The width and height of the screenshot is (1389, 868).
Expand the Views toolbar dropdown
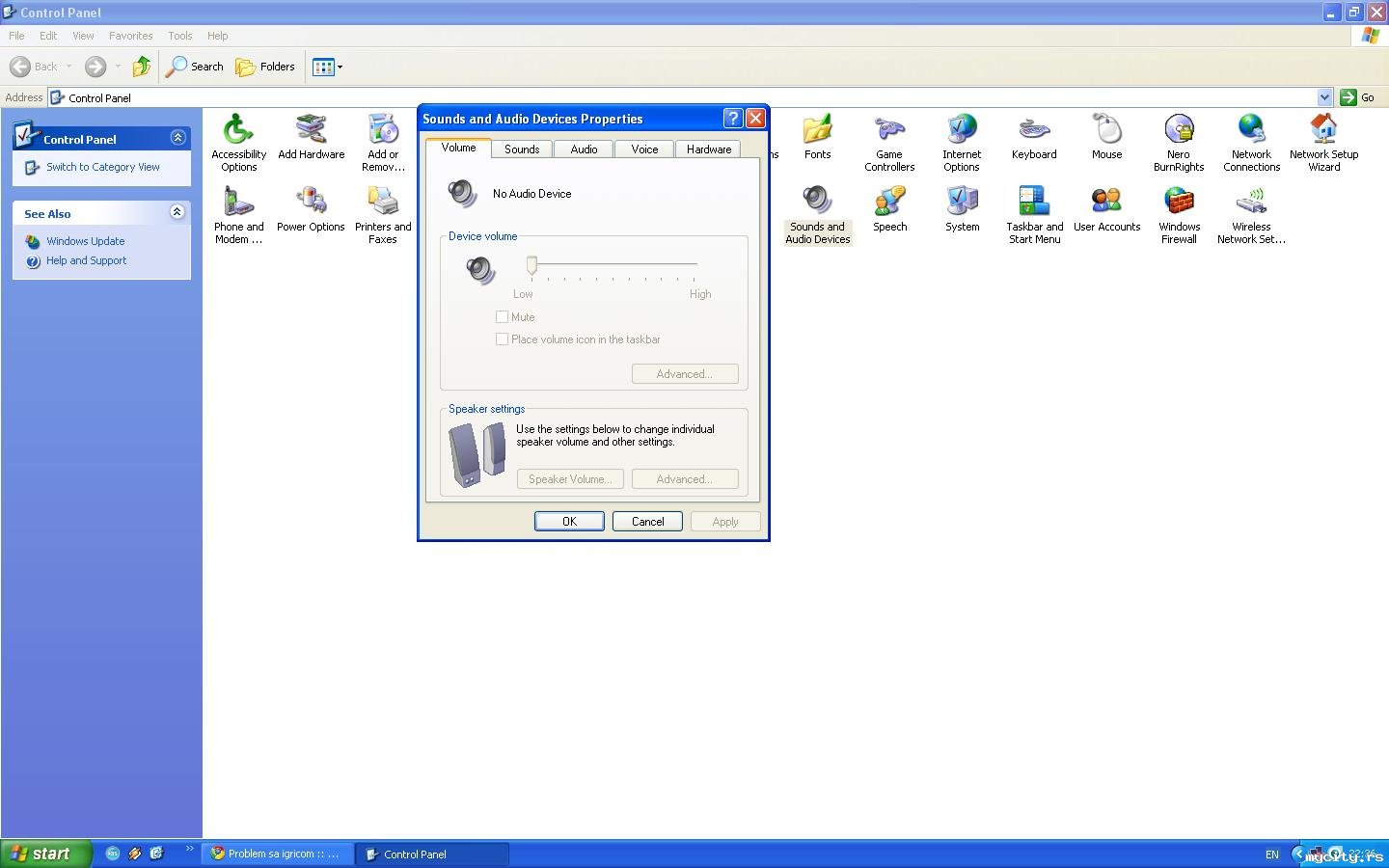[340, 68]
